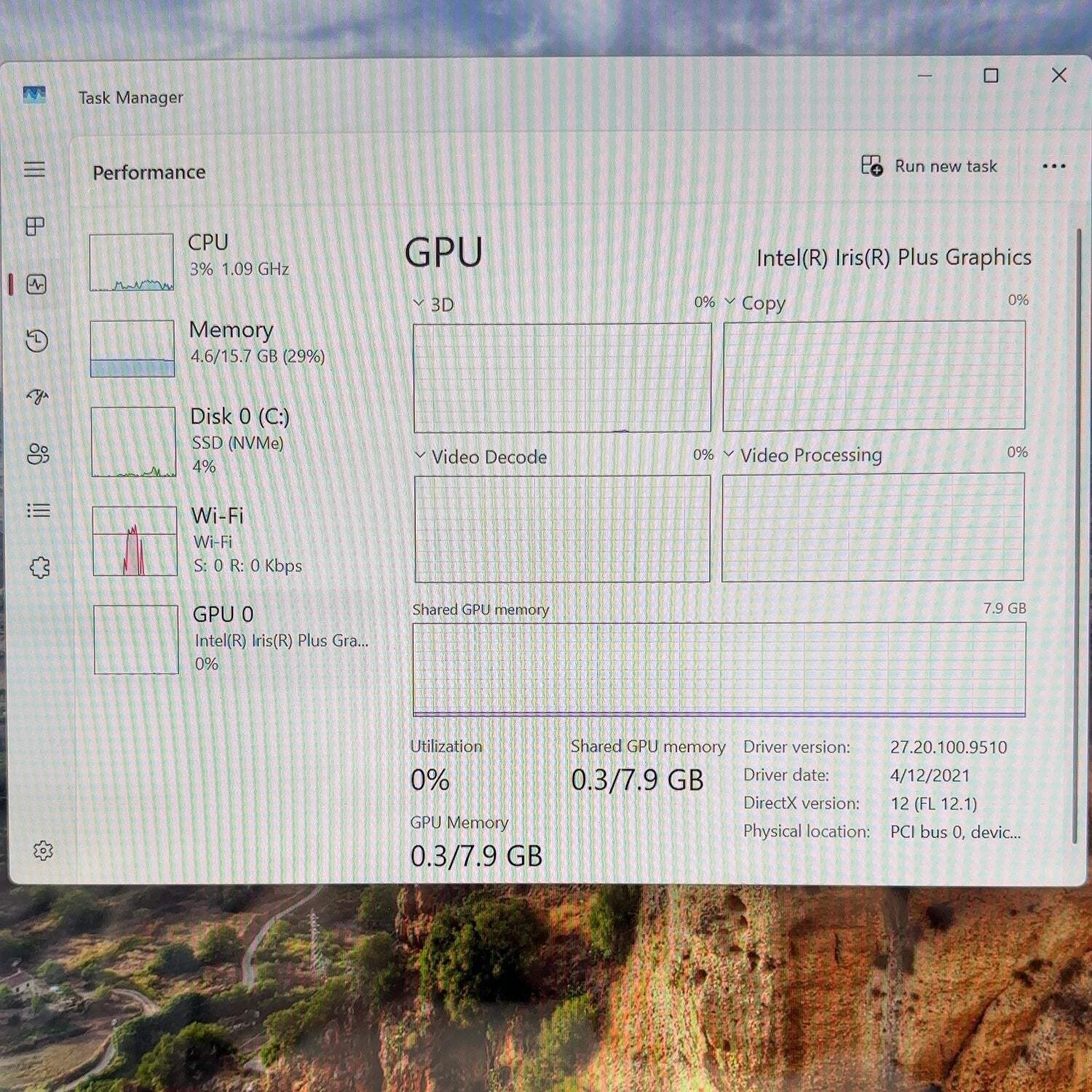Close the Task Manager window
This screenshot has width=1092, height=1092.
(x=1059, y=75)
